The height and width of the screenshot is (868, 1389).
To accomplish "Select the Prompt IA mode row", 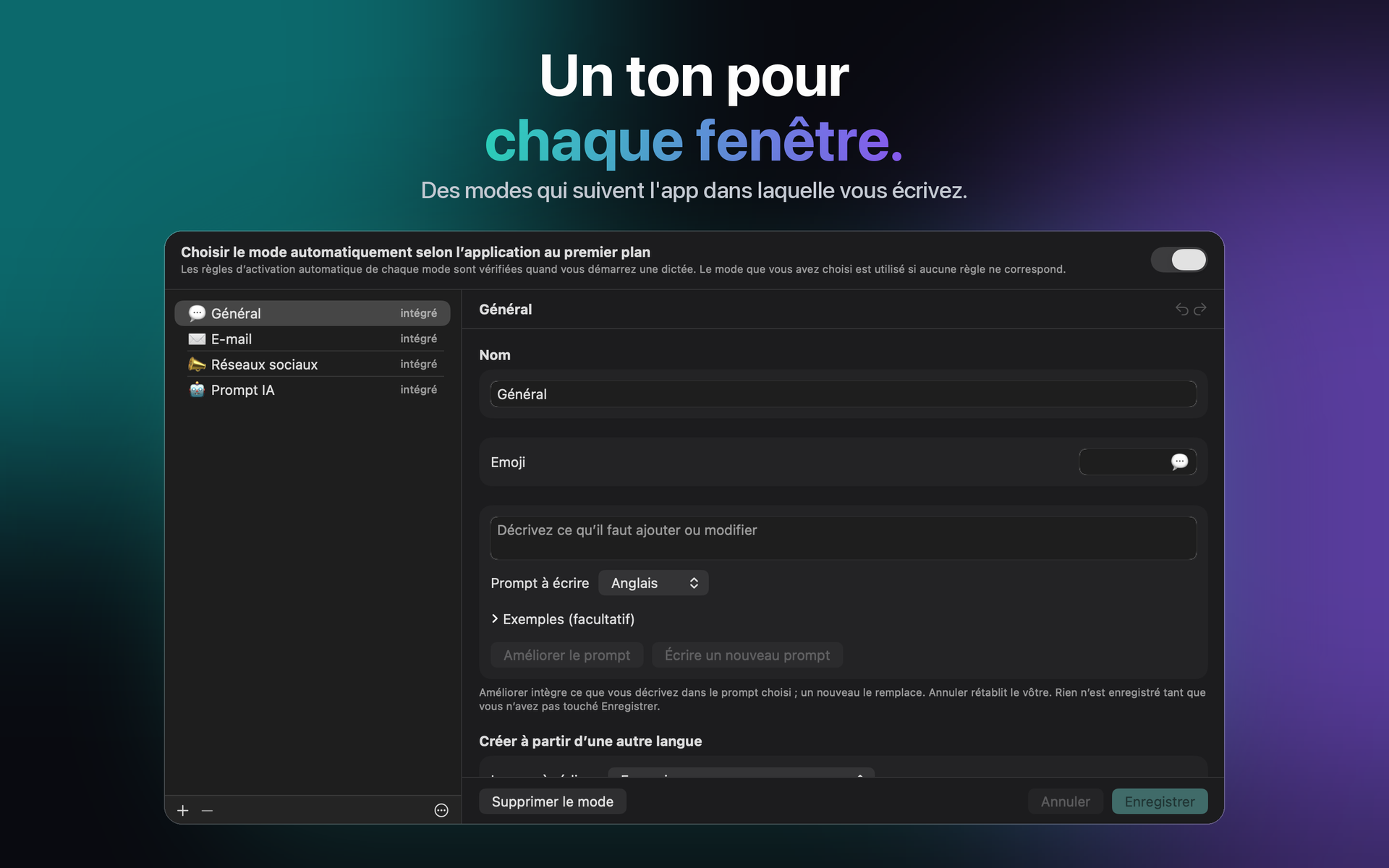I will 313,390.
